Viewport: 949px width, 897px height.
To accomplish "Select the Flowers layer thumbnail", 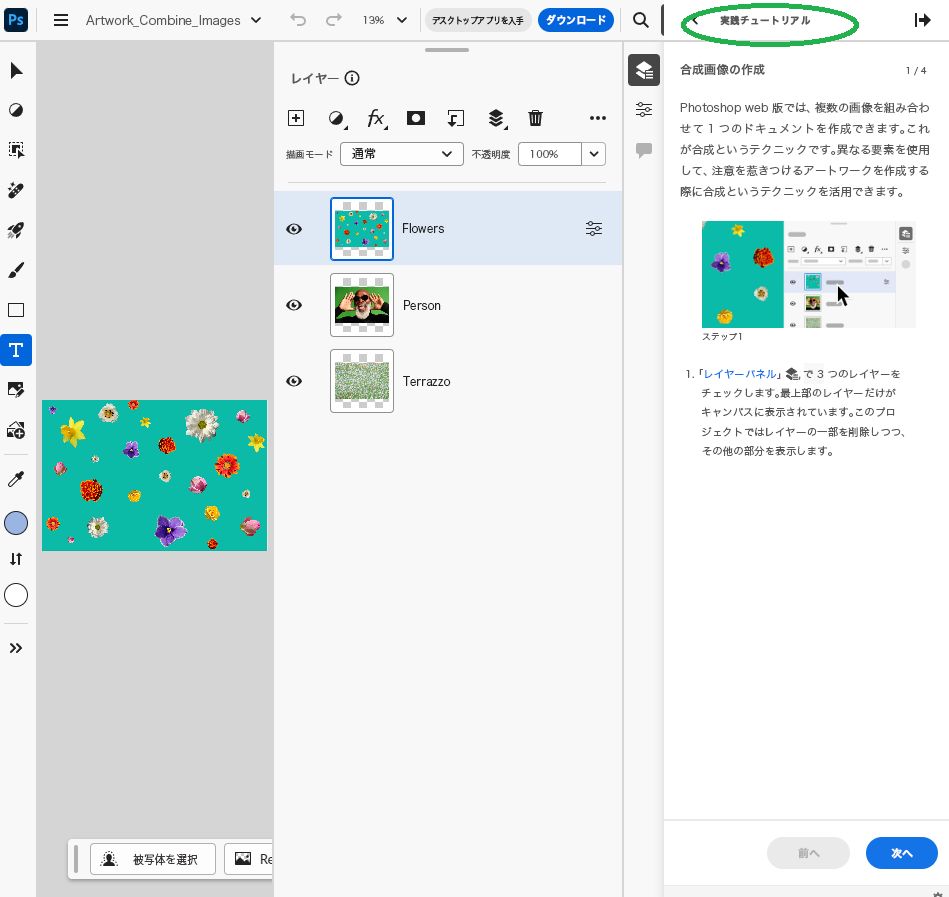I will 362,229.
